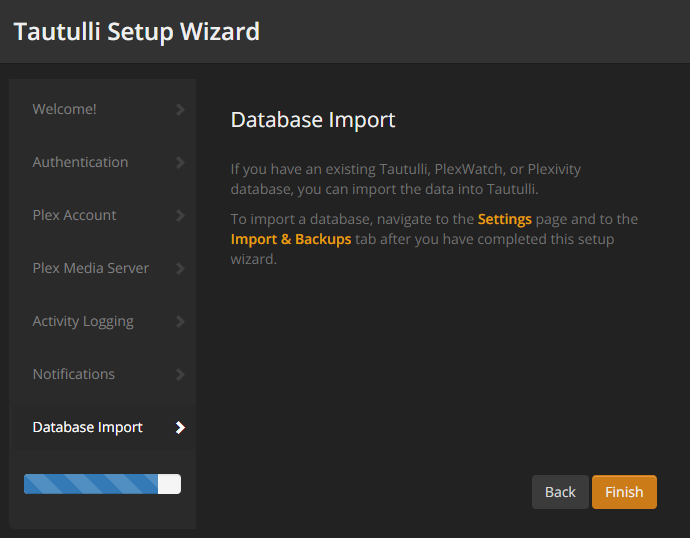Click the paragraph mentioning PlexWatch and Plexivity

tap(406, 179)
